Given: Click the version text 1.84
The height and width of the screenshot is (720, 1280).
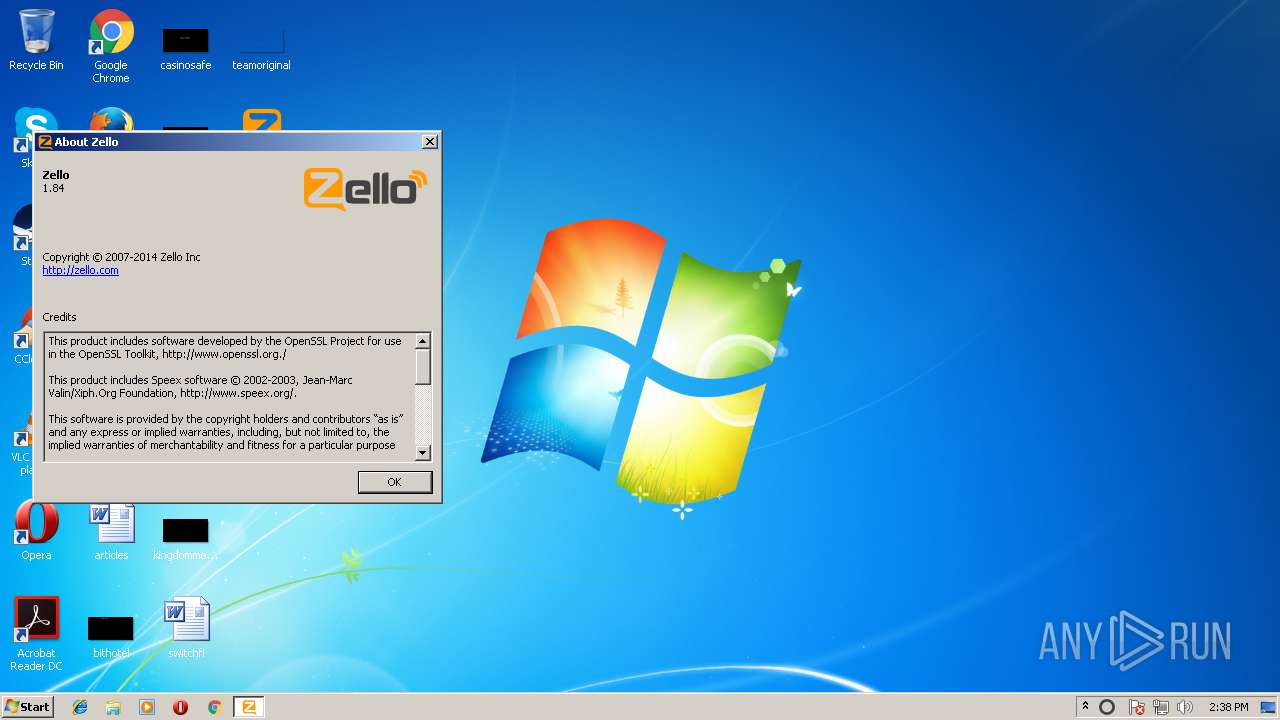Looking at the screenshot, I should [x=53, y=188].
